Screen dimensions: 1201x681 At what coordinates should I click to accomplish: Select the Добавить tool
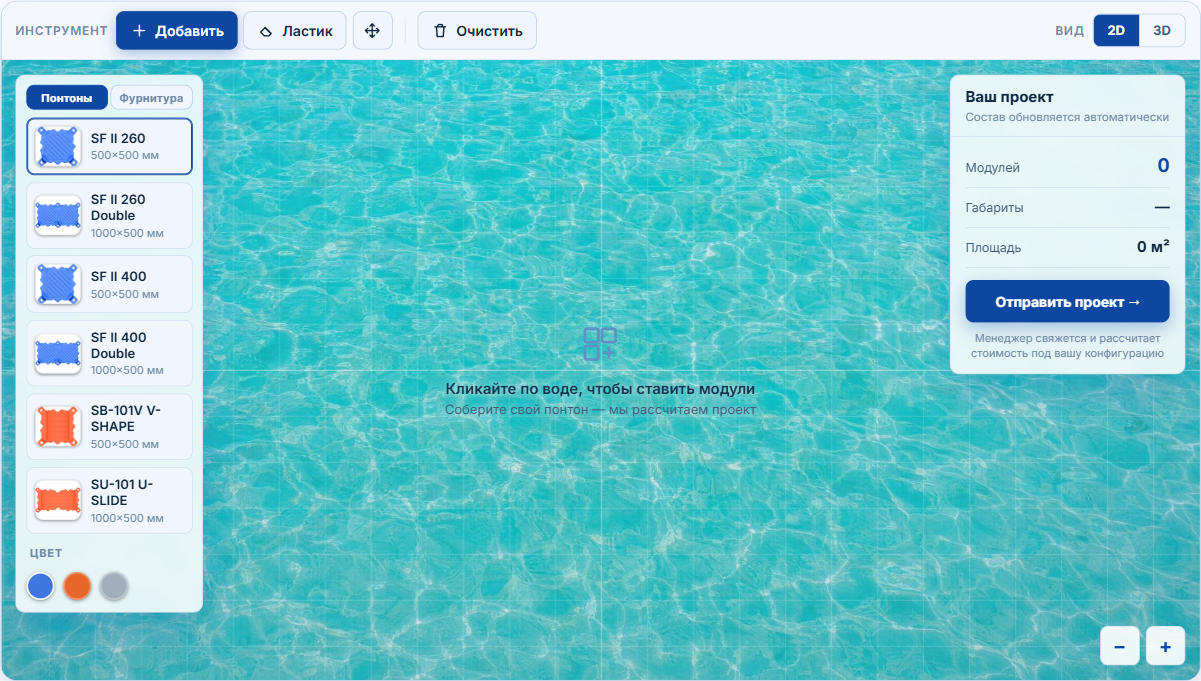point(177,31)
